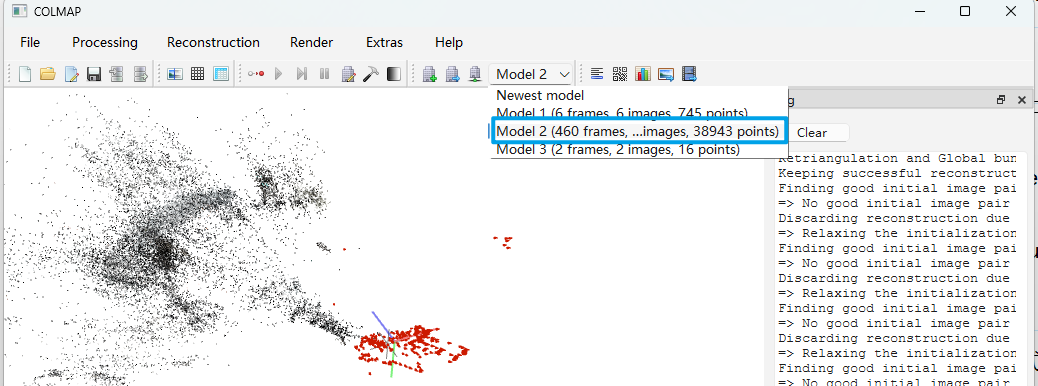Screen dimensions: 1038x386
Task: Close the Log dock panel
Action: click(1021, 100)
